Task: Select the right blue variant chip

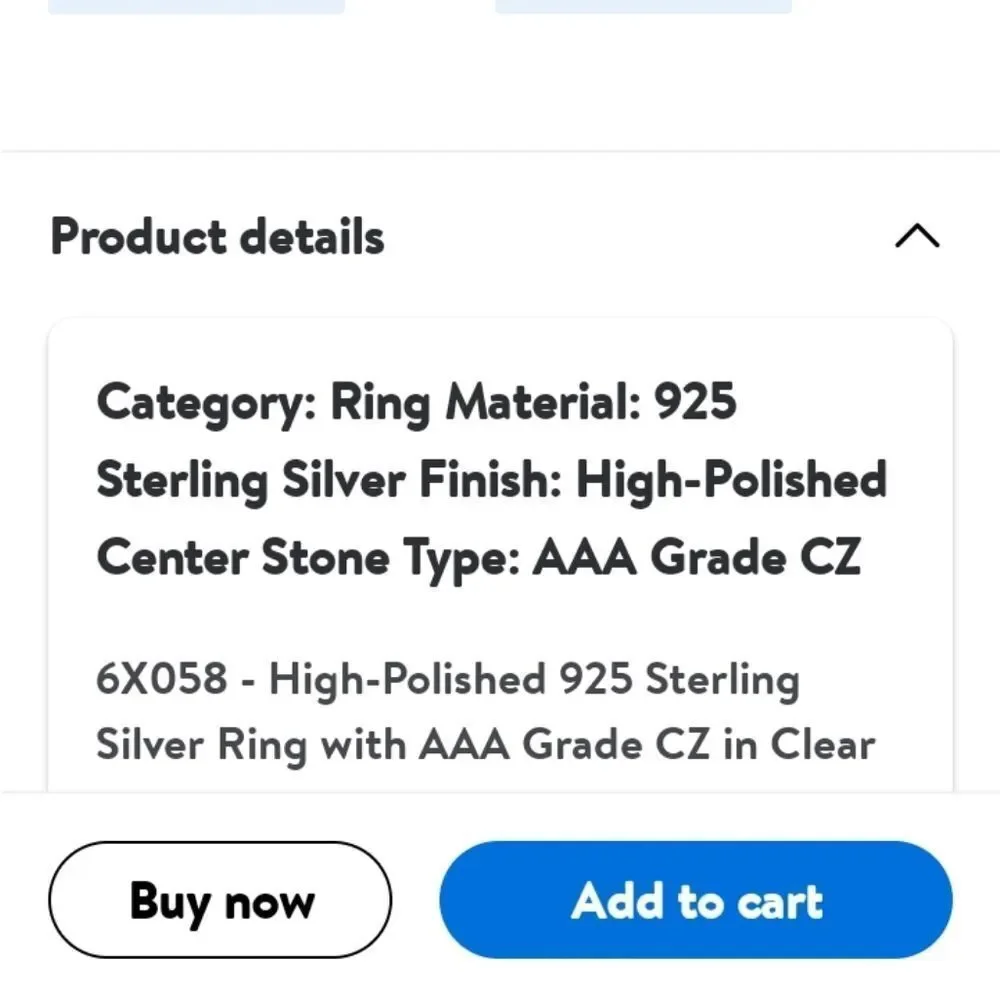Action: click(645, 5)
